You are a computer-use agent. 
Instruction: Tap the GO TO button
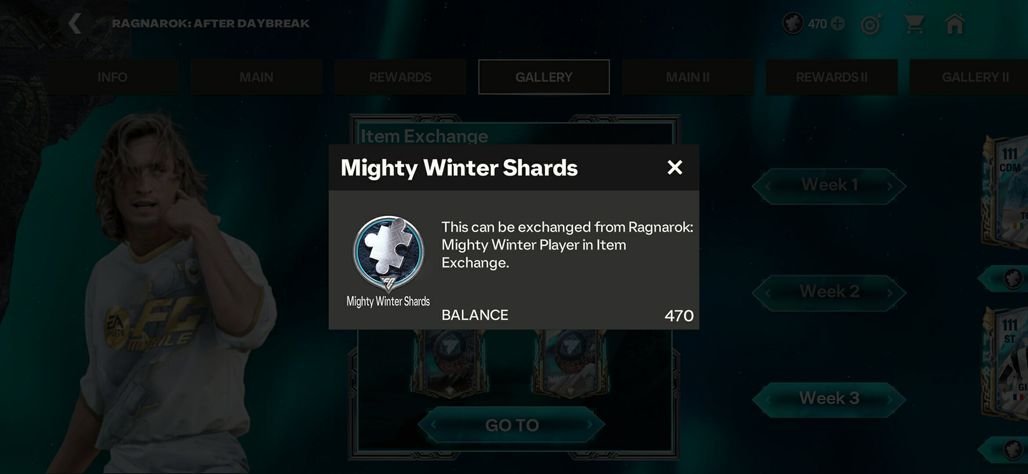click(x=511, y=425)
